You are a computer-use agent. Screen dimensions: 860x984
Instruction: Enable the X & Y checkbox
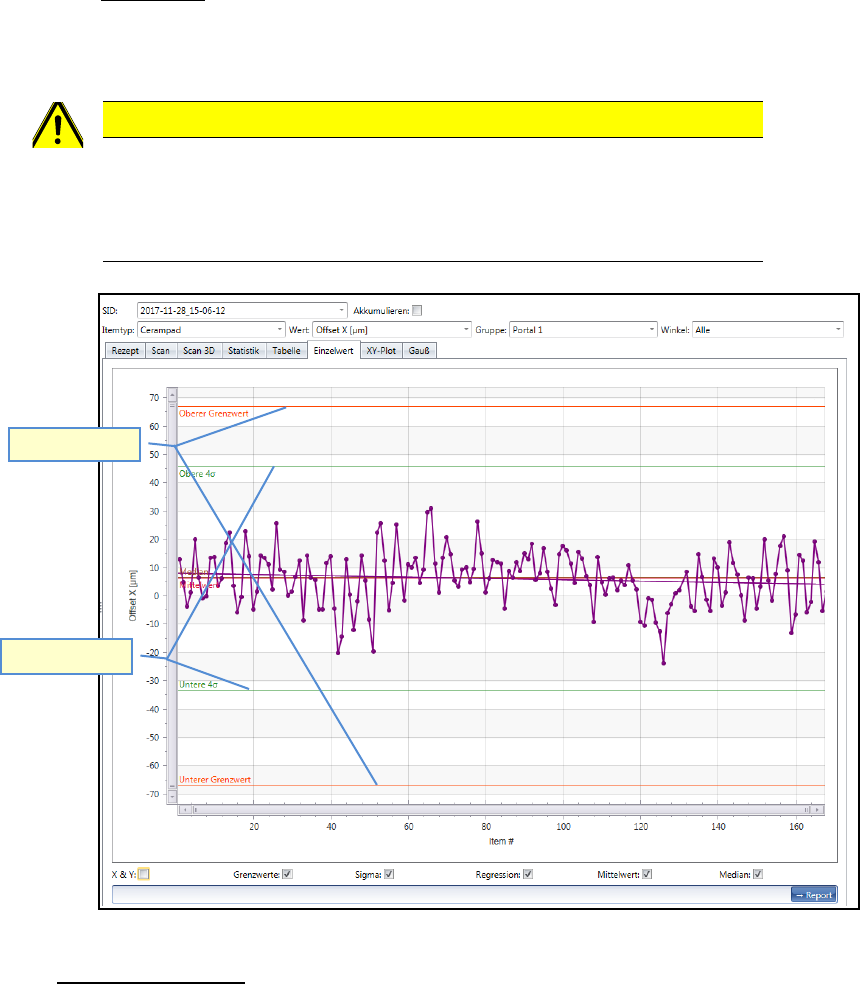pyautogui.click(x=144, y=874)
